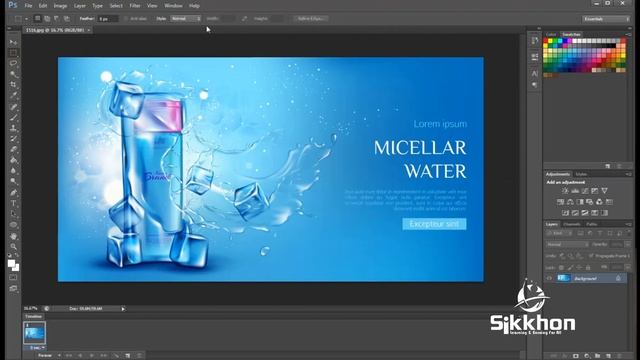Add a Hue/Saturation adjustment

(560, 202)
